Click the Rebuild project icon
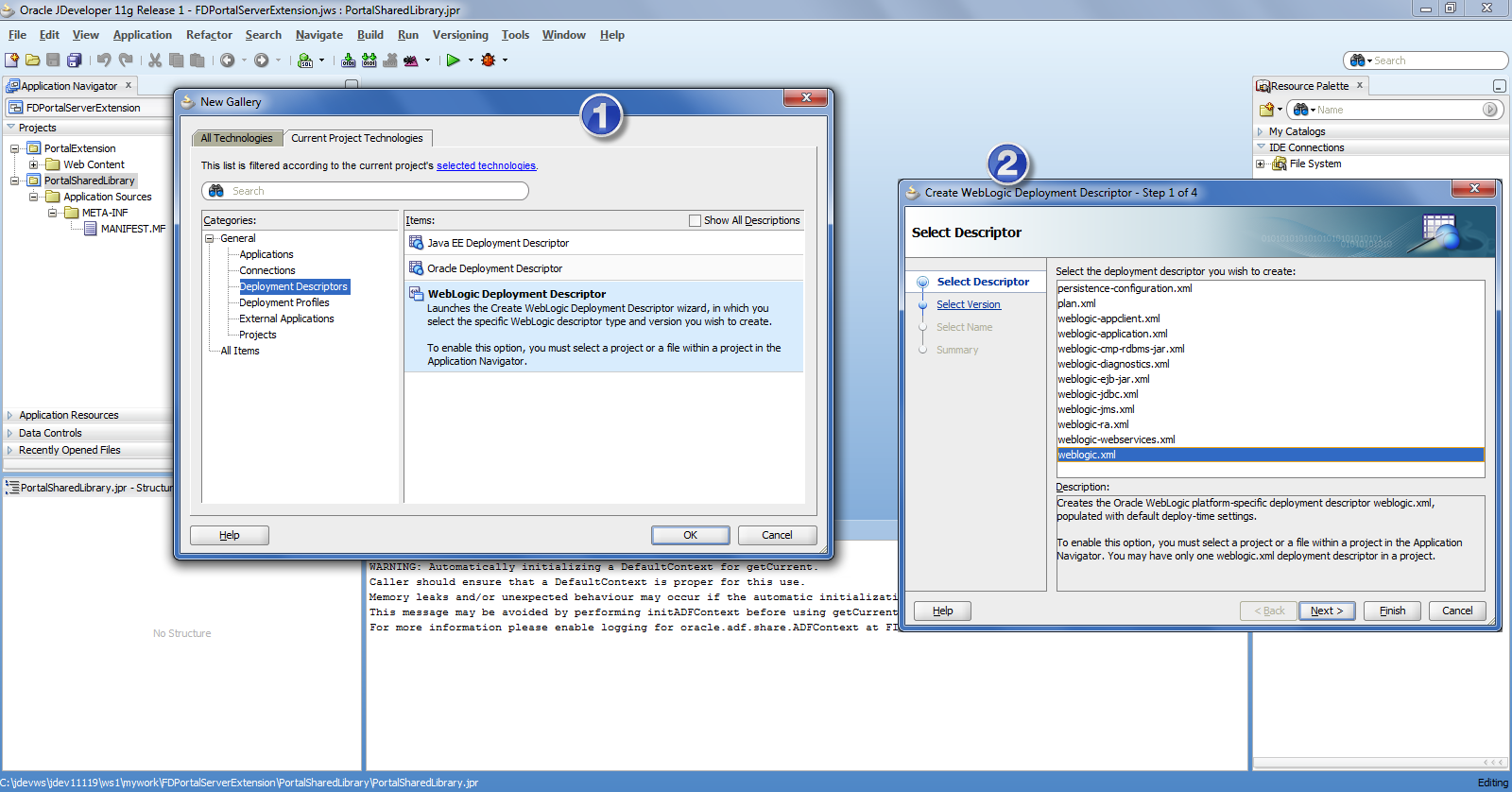Viewport: 1512px width, 792px height. [x=369, y=60]
